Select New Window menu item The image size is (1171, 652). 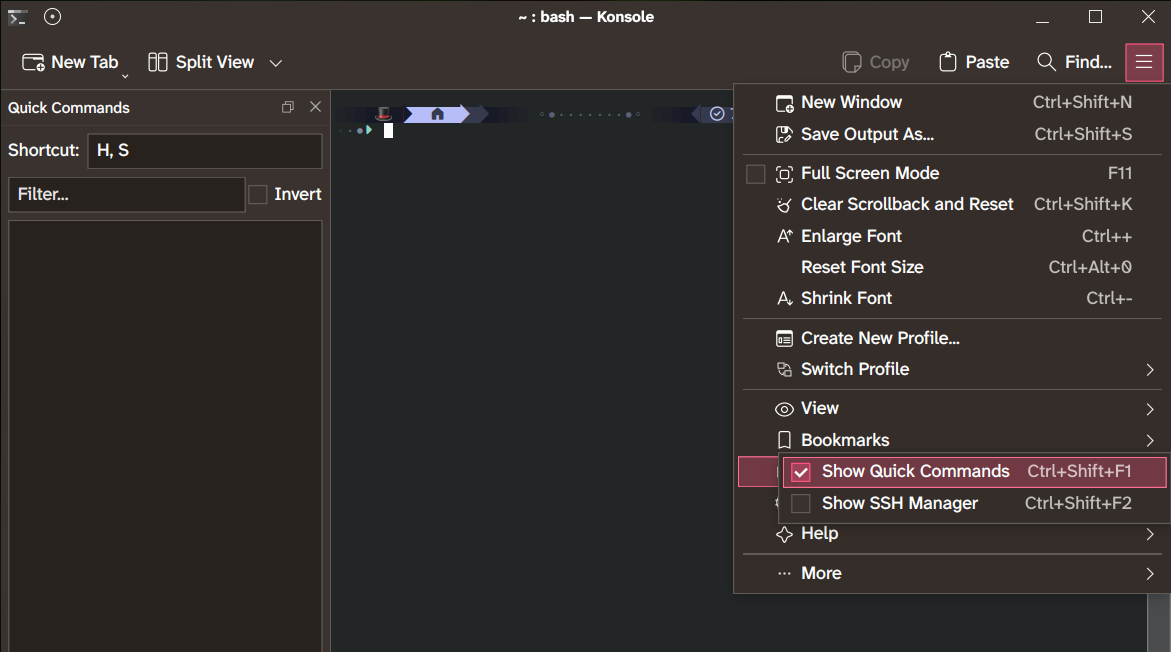[x=952, y=102]
